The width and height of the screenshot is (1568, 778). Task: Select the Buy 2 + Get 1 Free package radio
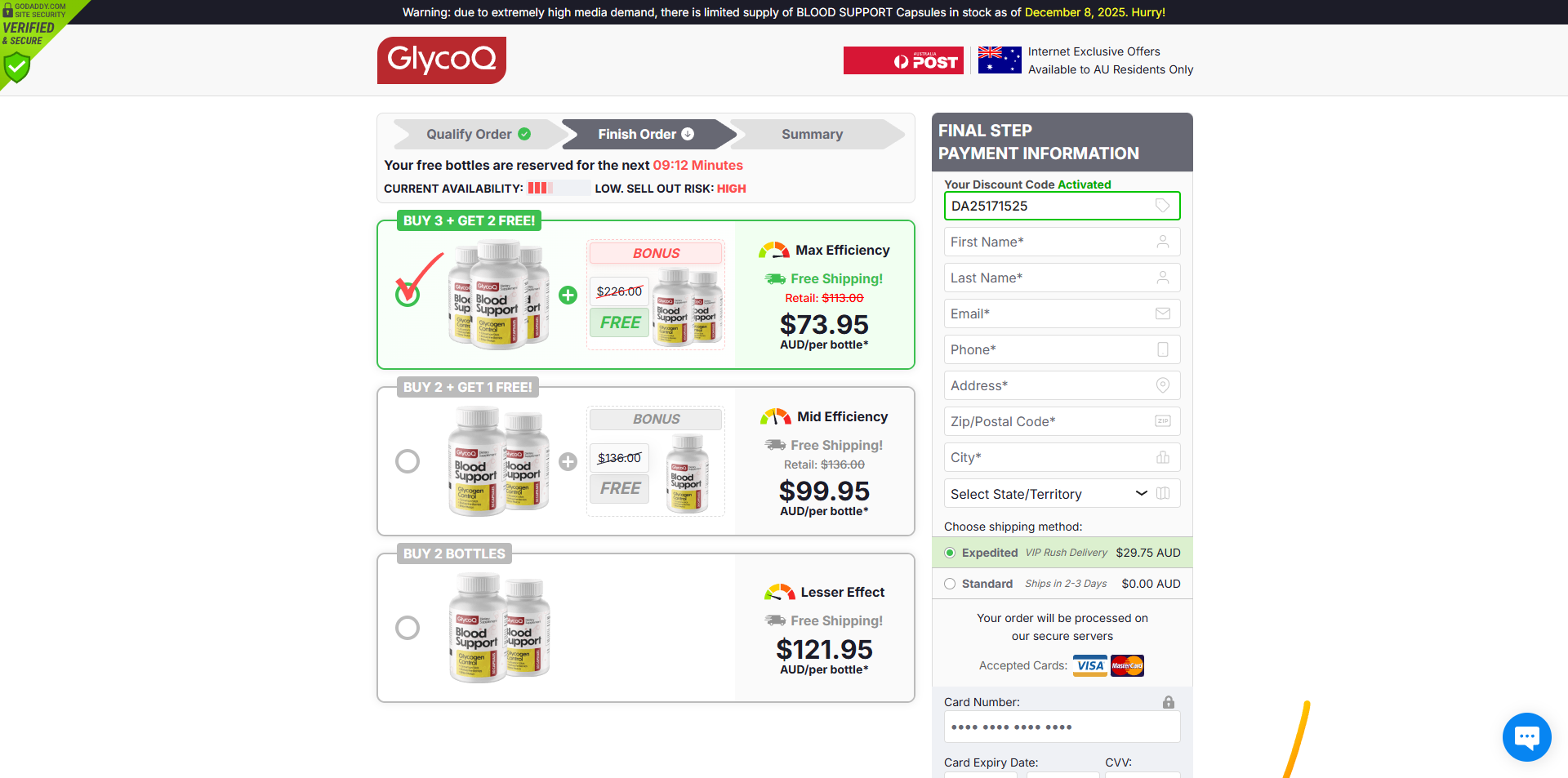[408, 461]
